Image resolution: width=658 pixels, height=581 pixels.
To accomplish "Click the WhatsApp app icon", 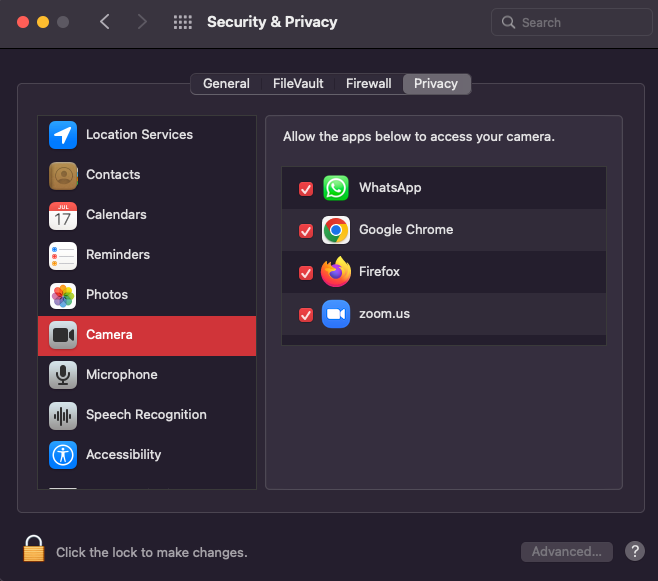I will coord(336,188).
